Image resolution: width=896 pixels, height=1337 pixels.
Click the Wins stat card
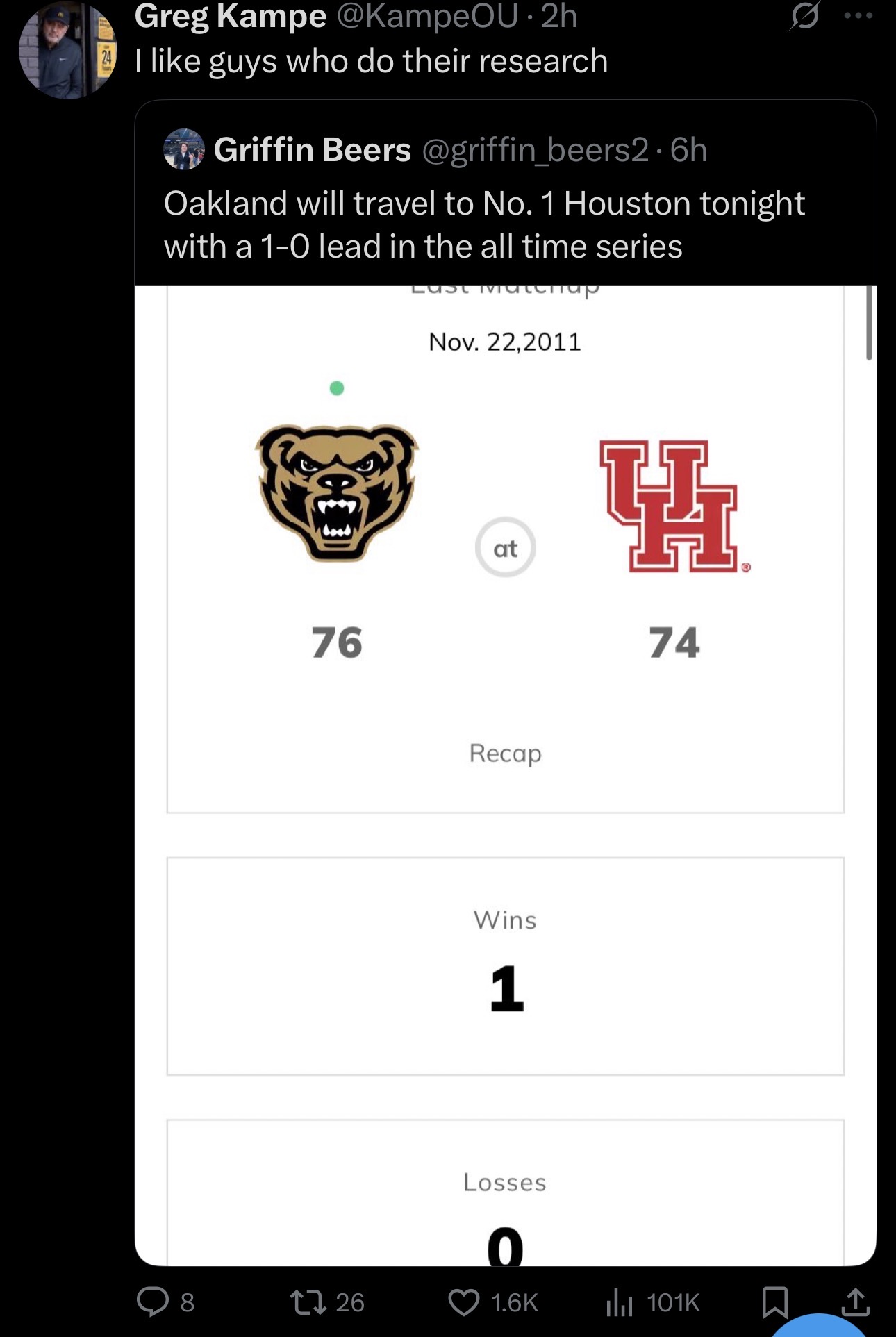[505, 966]
